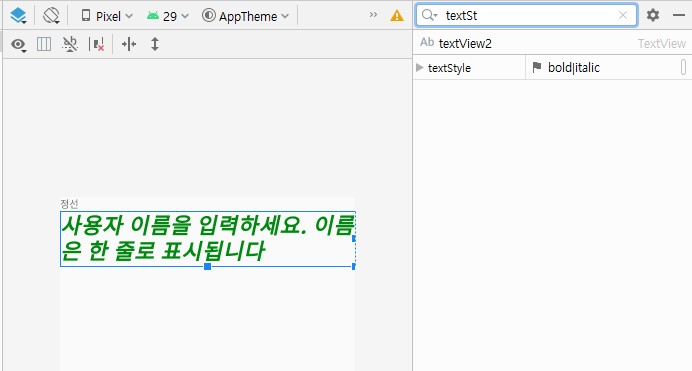The image size is (692, 371).
Task: Open search options magnifier dropdown
Action: pyautogui.click(x=429, y=15)
